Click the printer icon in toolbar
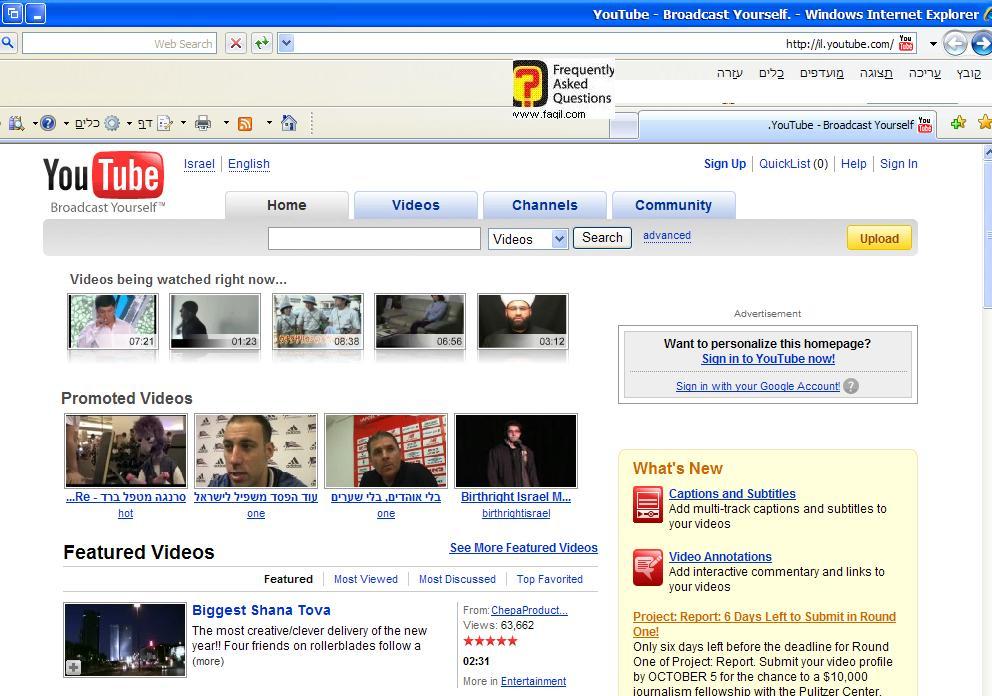992x696 pixels. [203, 123]
